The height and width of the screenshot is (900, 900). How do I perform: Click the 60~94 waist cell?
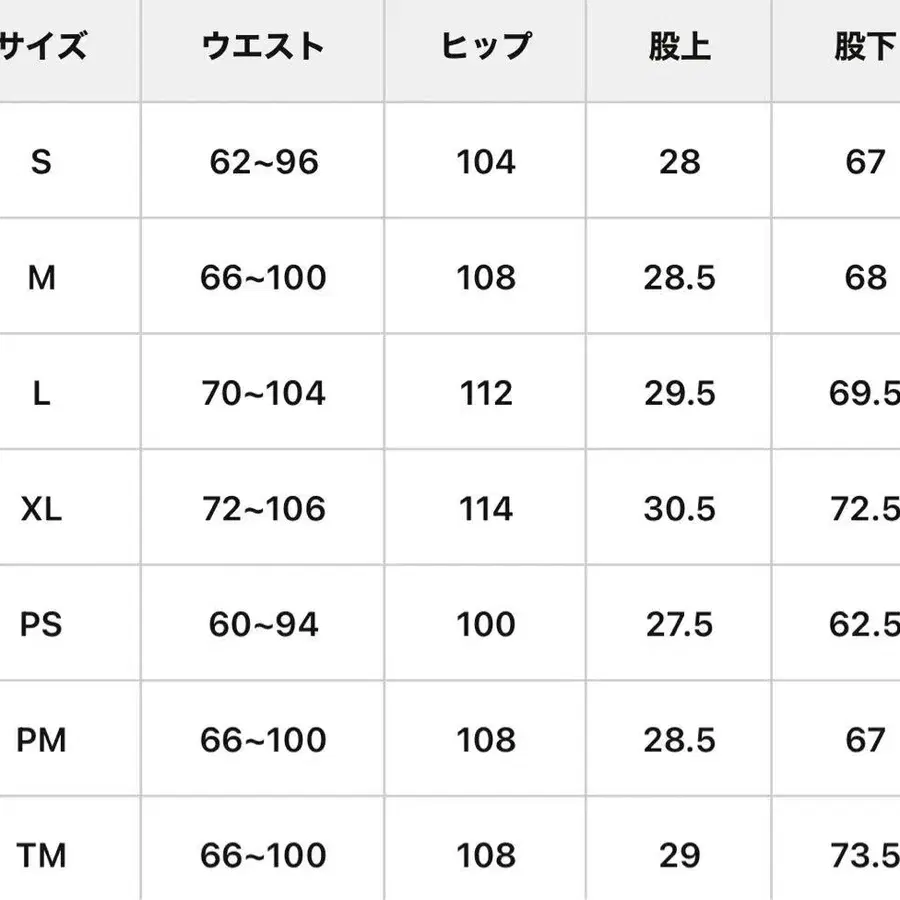click(x=264, y=625)
